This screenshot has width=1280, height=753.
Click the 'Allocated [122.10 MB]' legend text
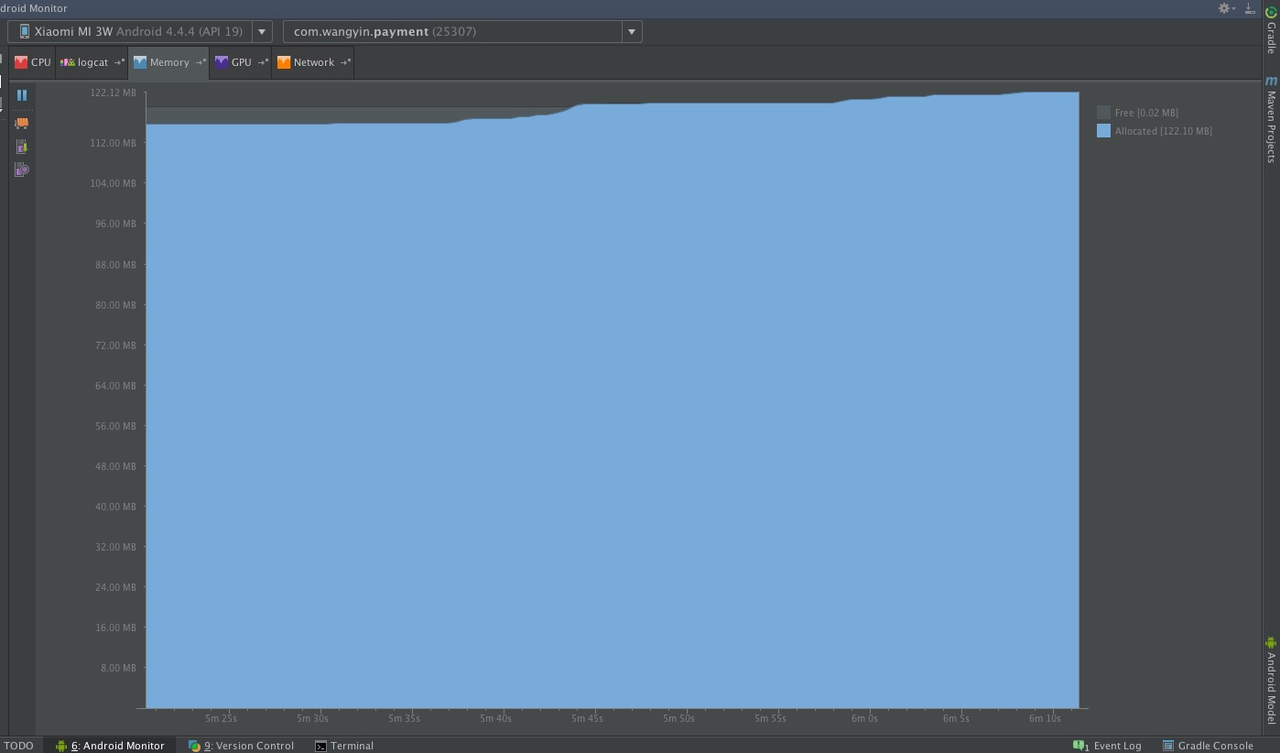[1163, 131]
